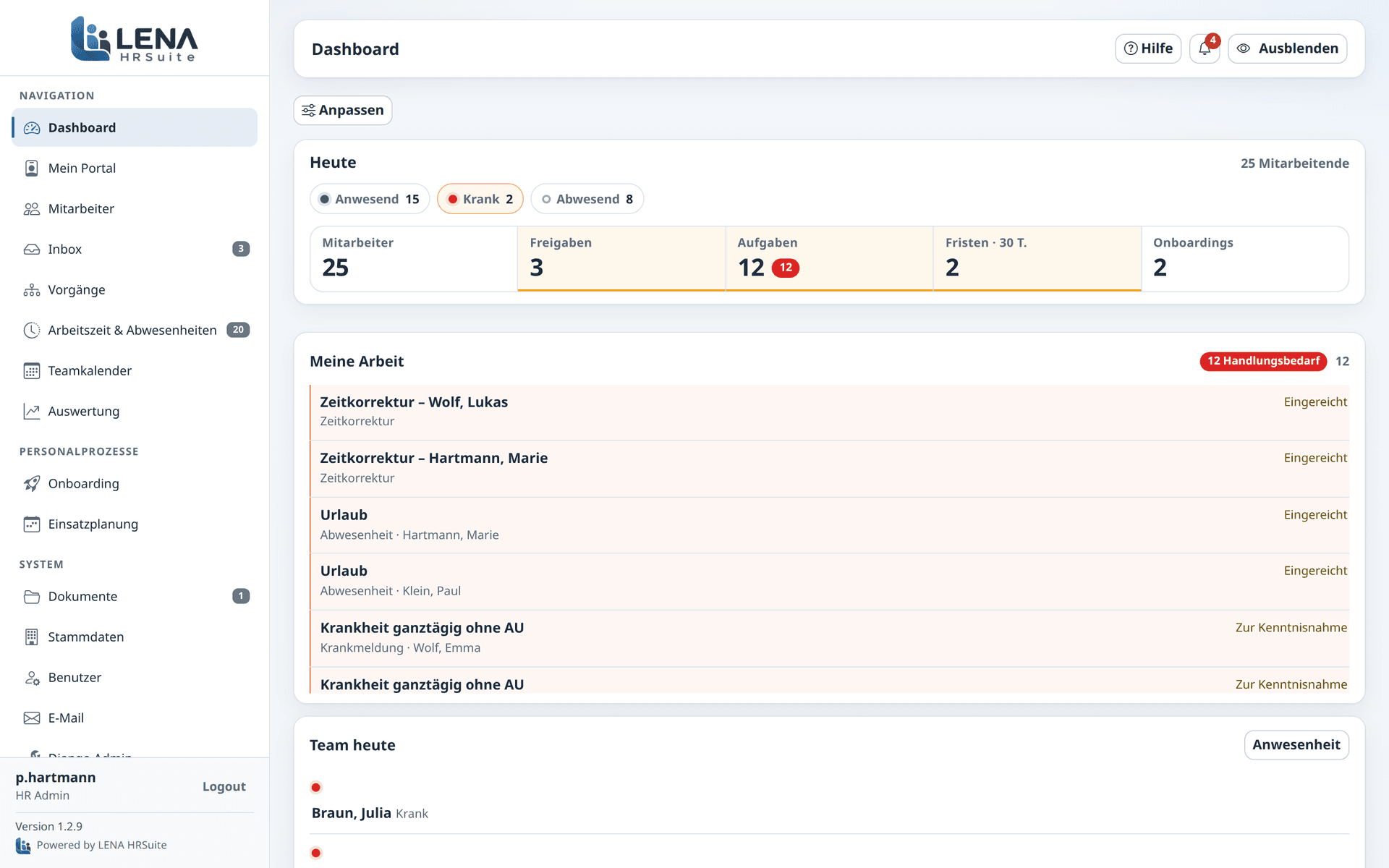Select the Freigaben 3 tile
The height and width of the screenshot is (868, 1389).
621,259
